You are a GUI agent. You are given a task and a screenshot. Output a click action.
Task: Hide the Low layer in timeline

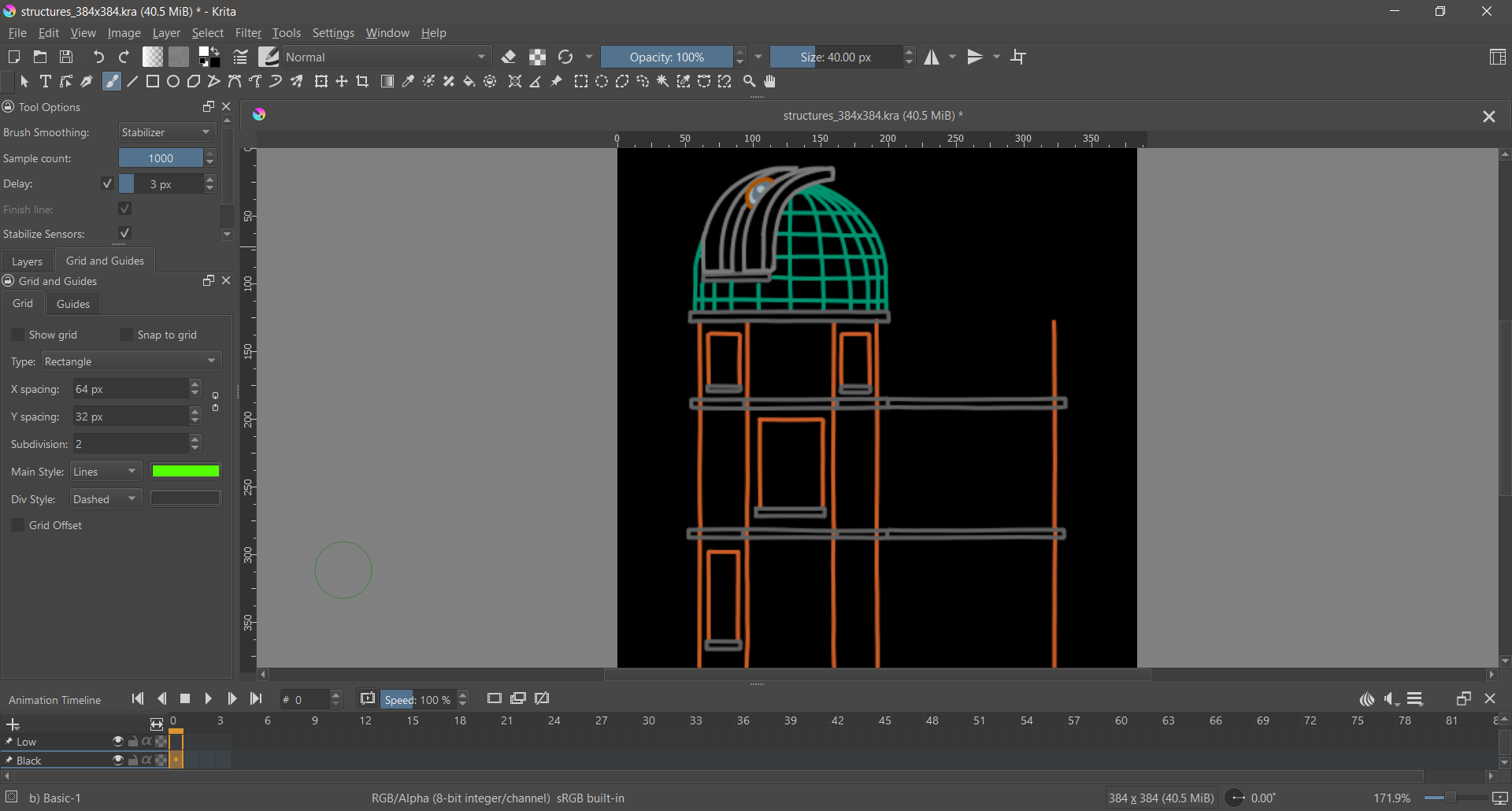118,742
